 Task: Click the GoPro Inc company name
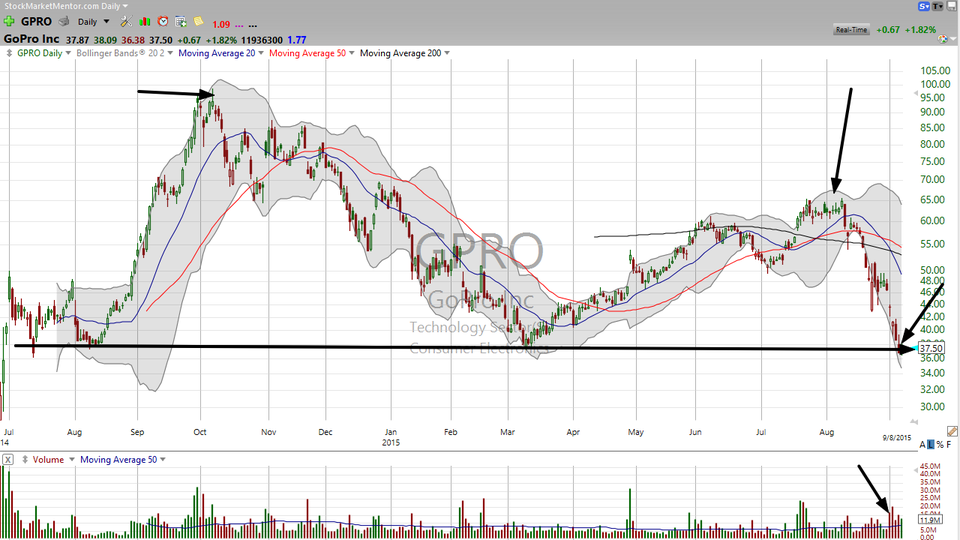point(31,39)
